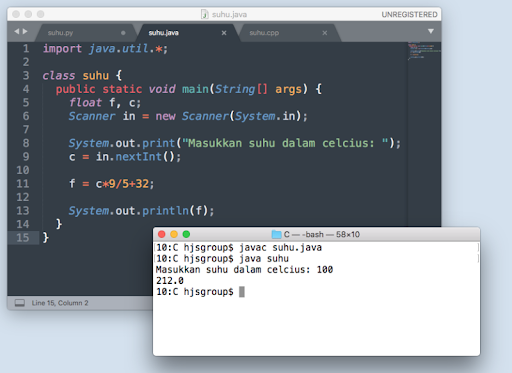Toggle the side bar panel switcher icon
This screenshot has height=373, width=512.
[x=20, y=303]
